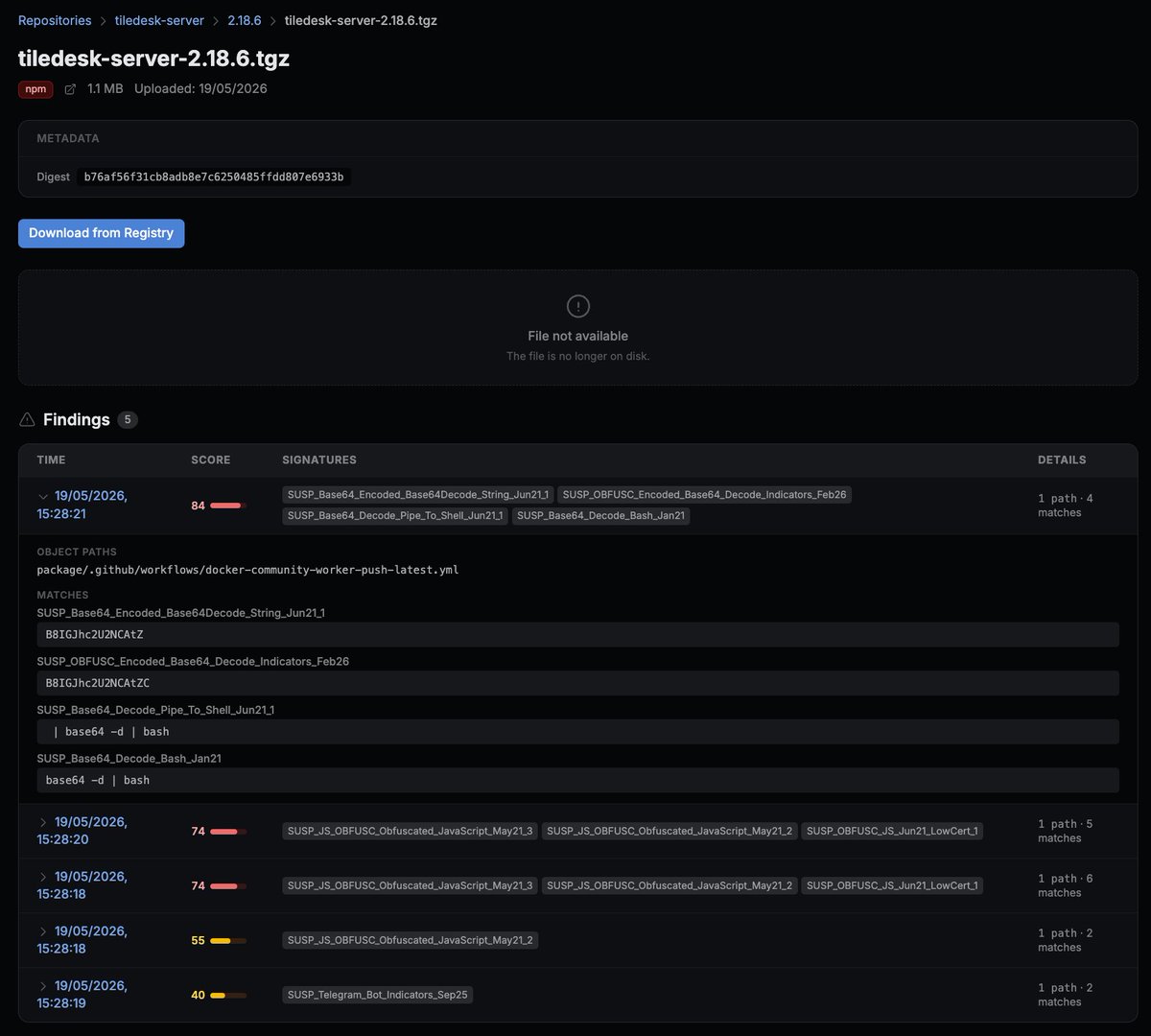Click the SUSP_Telegram_Bot_Indicators_Sep25 tag
Screen dimensions: 1151x1036
click(378, 995)
